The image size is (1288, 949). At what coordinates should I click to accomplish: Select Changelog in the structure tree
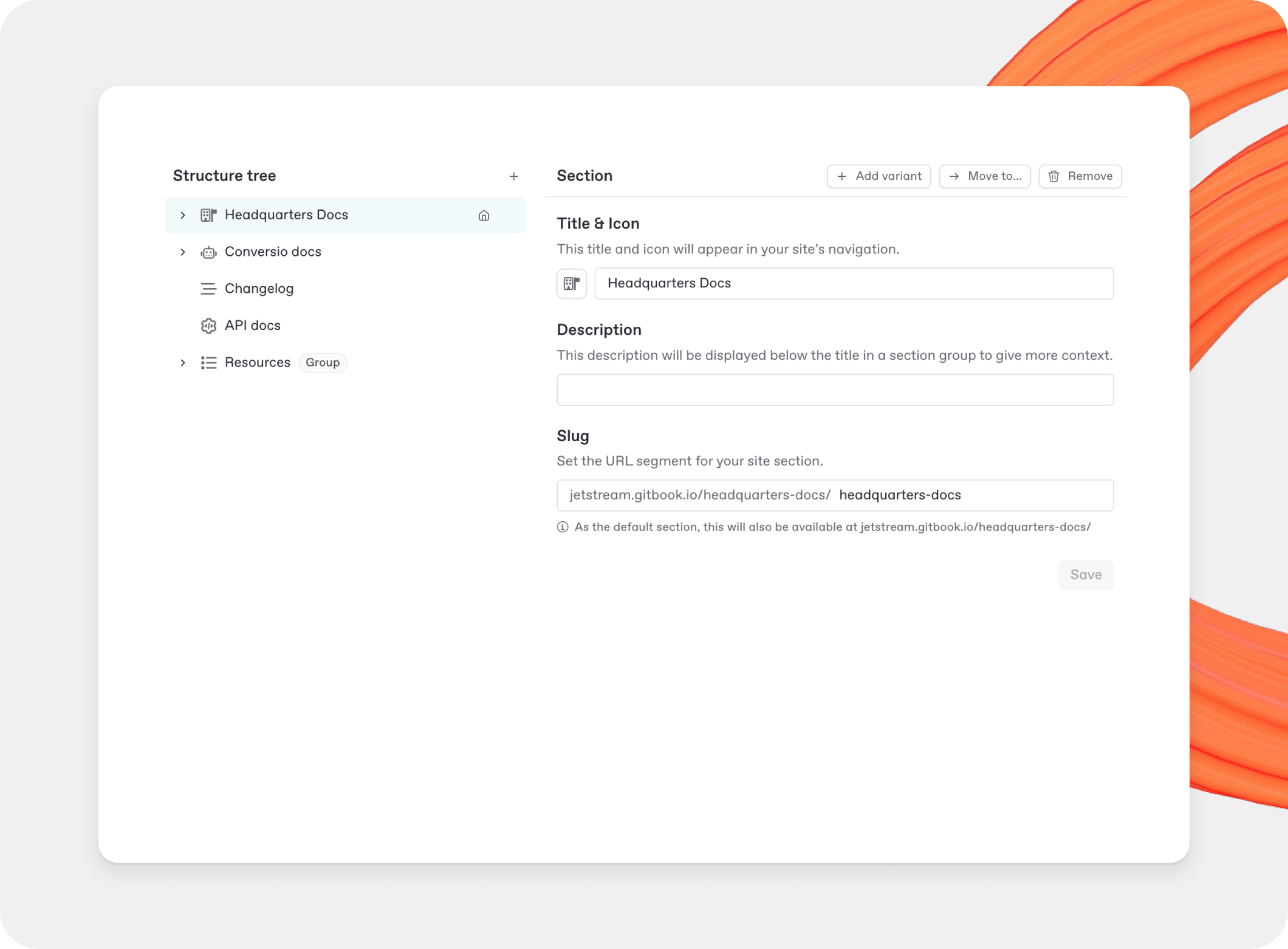[259, 289]
